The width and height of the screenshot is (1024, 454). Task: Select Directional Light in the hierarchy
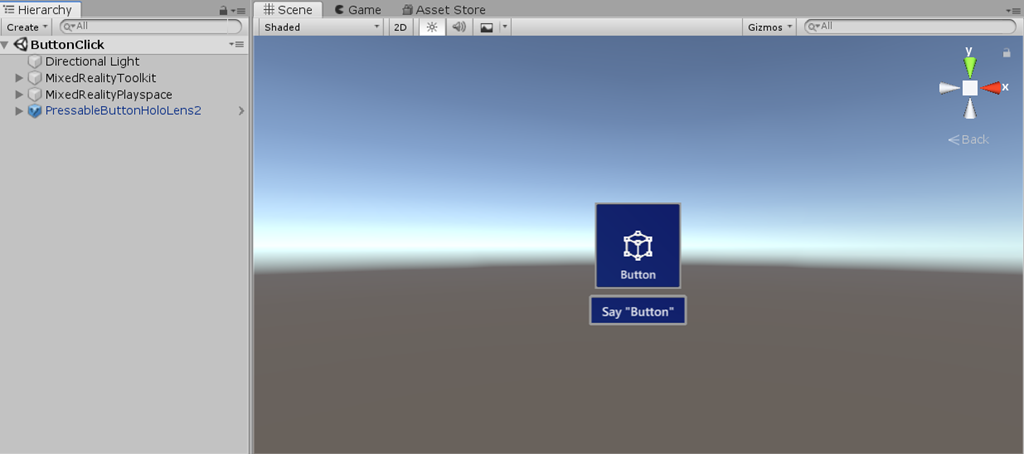tap(92, 62)
